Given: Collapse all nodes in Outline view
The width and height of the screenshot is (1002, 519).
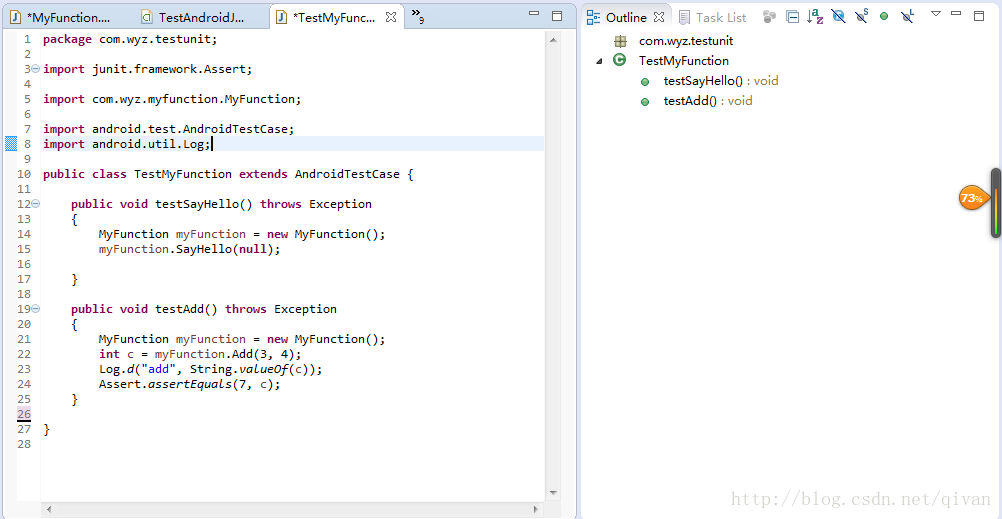Looking at the screenshot, I should click(792, 17).
